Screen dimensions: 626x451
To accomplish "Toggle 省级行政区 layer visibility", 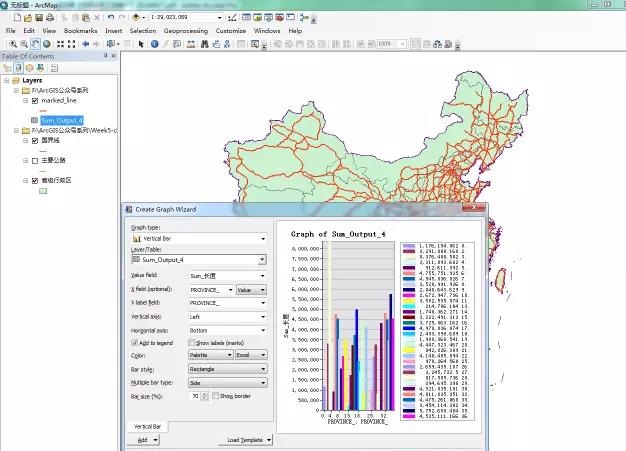I will pos(35,180).
